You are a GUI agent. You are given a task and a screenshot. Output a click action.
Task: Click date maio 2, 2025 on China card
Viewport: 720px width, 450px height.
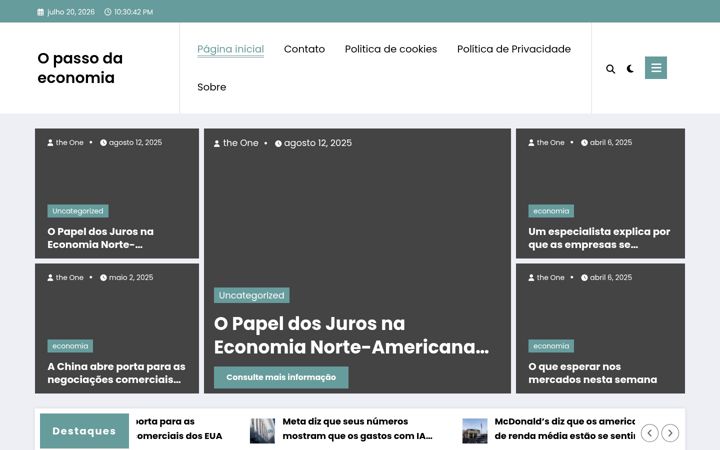[131, 277]
